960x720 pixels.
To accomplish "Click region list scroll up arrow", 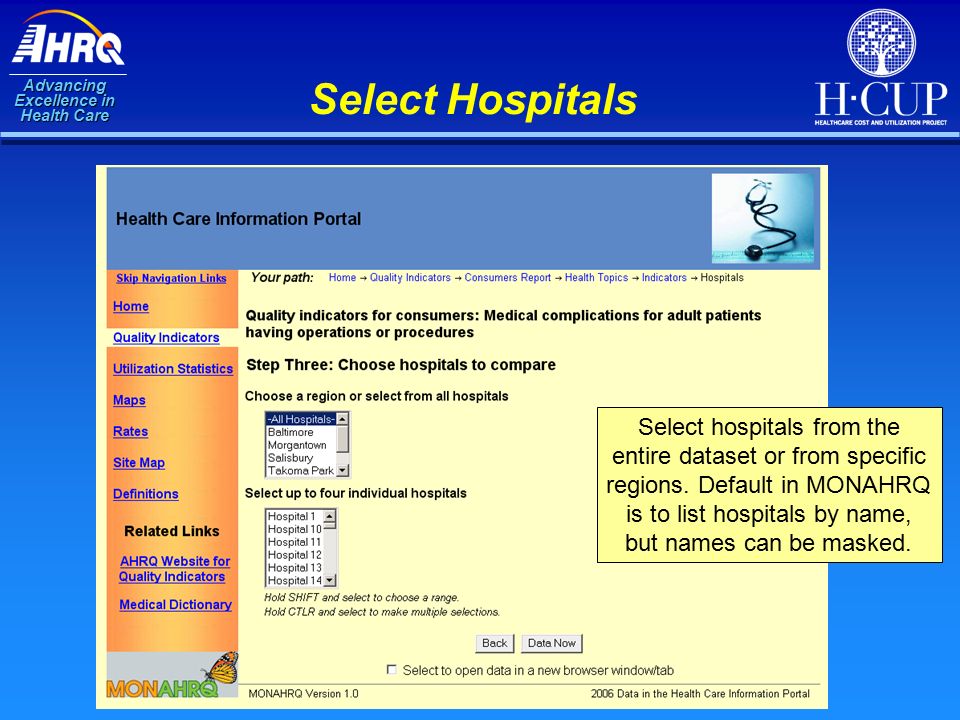I will [x=342, y=419].
